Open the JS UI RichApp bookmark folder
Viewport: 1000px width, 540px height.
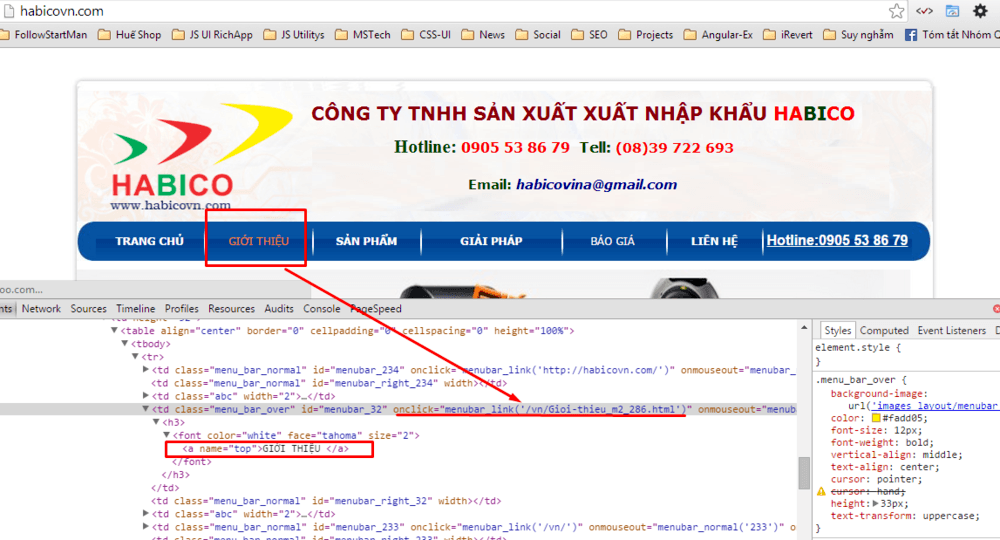point(212,34)
